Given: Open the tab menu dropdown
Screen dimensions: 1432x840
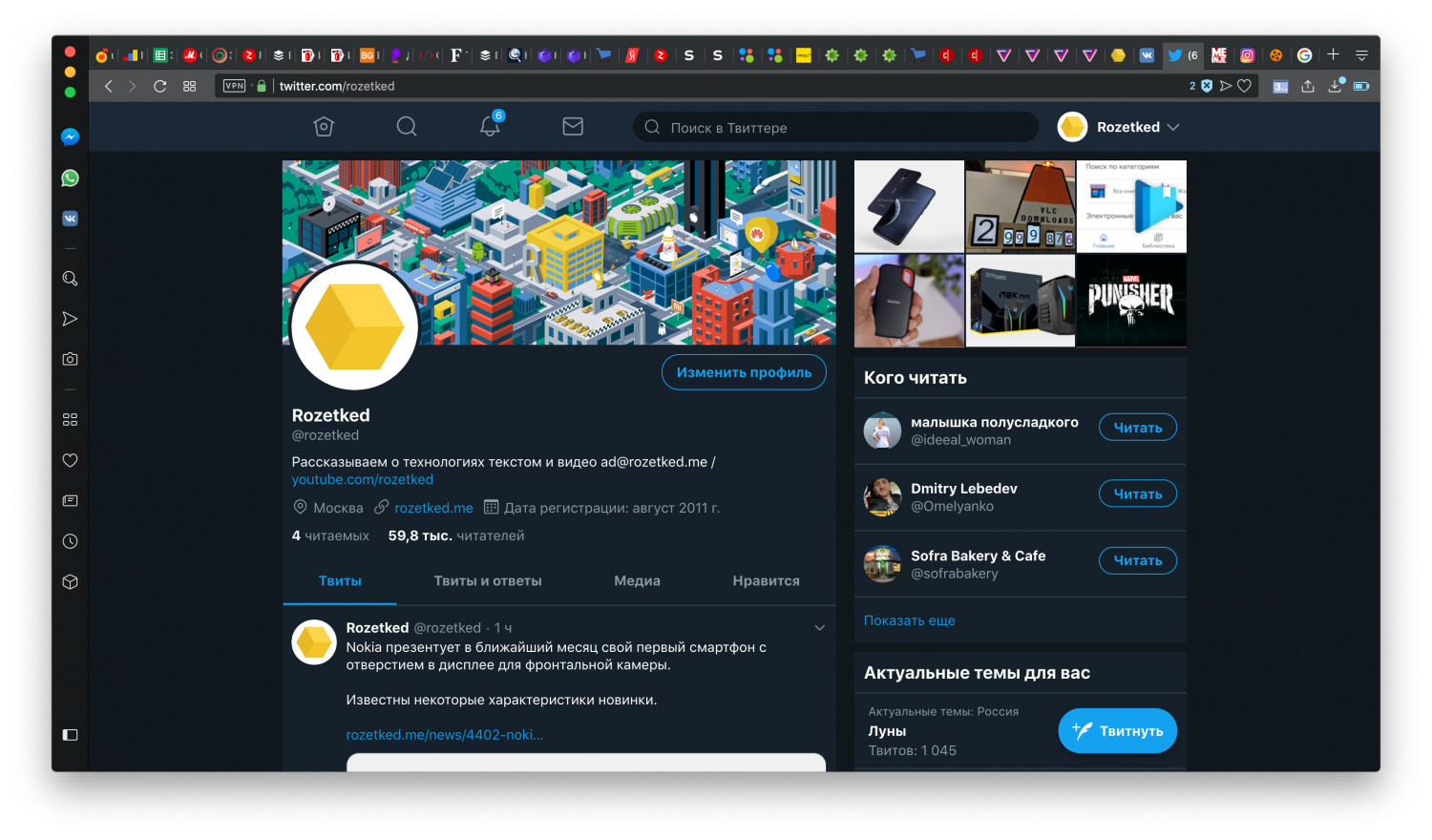Looking at the screenshot, I should 1362,55.
